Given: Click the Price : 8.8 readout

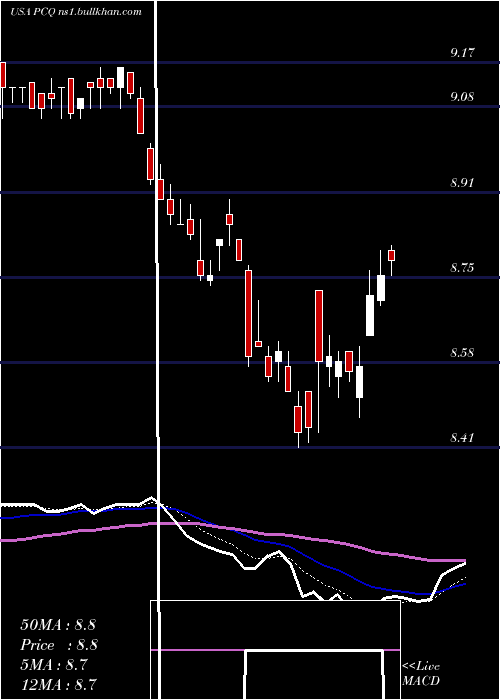Looking at the screenshot, I should coord(59,645).
